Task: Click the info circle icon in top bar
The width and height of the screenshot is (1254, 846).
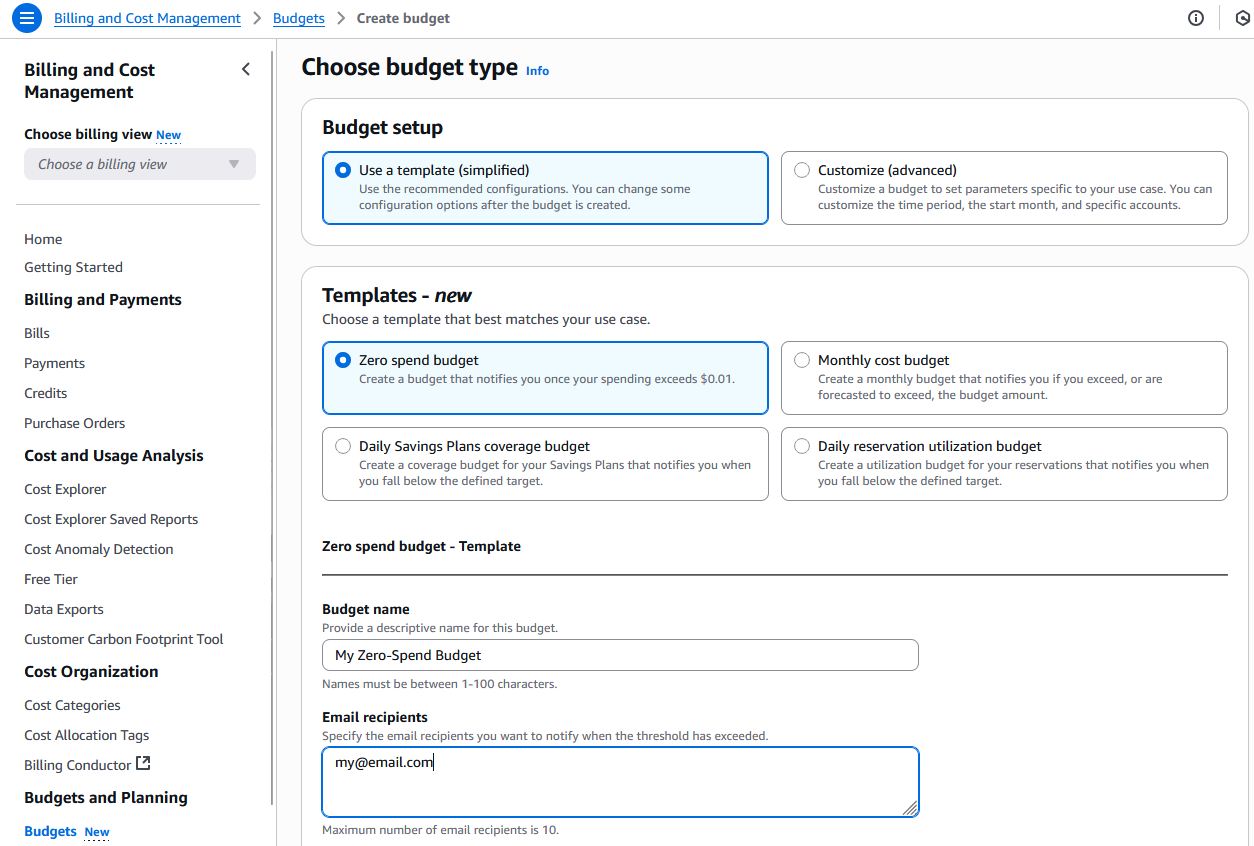Action: pyautogui.click(x=1195, y=18)
